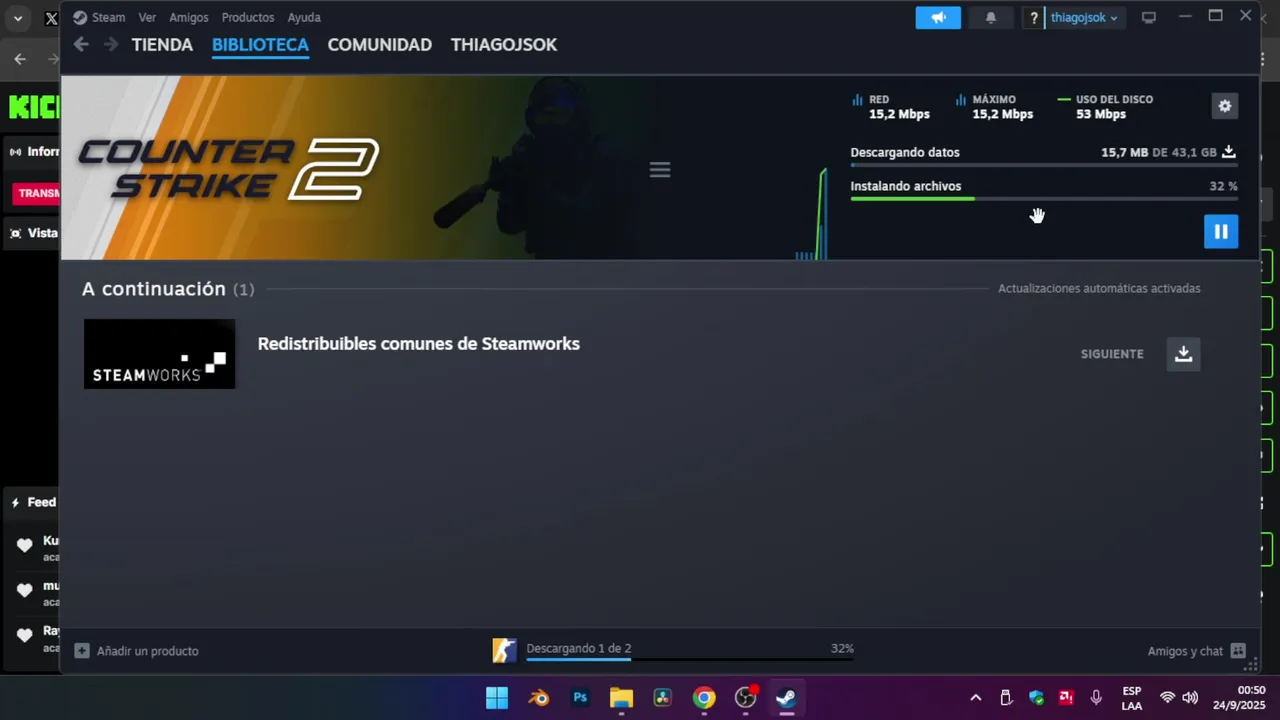Click the Counter-Strike 2 banner logo
Viewport: 1280px width, 720px height.
coord(229,169)
